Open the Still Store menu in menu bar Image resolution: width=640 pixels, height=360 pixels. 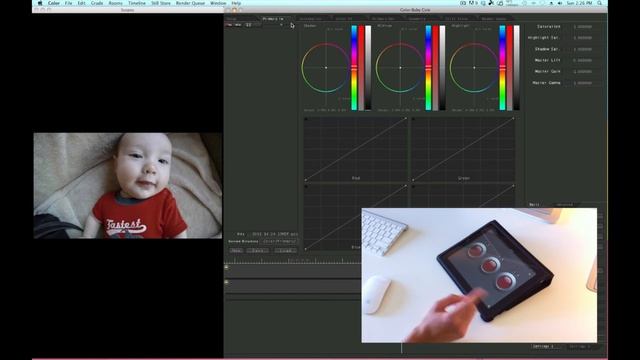click(x=161, y=3)
